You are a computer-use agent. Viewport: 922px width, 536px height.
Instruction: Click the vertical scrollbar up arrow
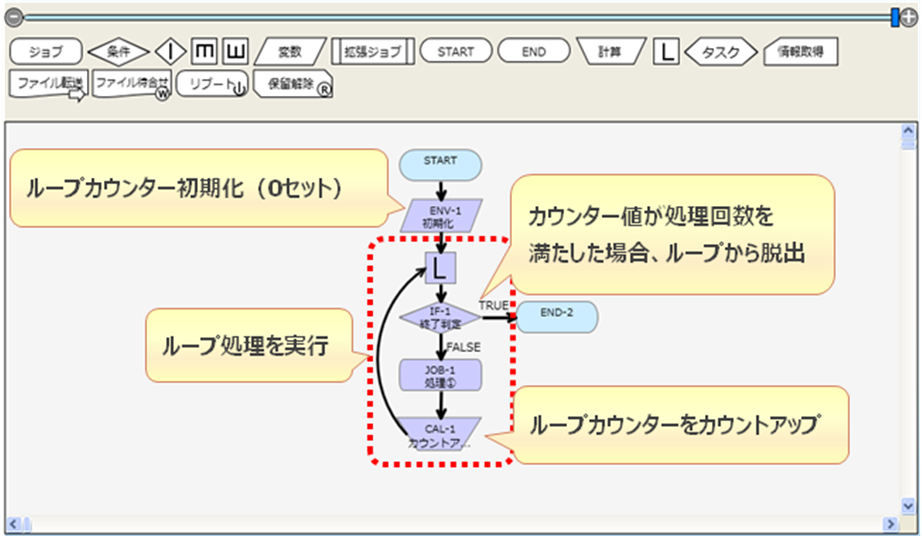click(908, 130)
